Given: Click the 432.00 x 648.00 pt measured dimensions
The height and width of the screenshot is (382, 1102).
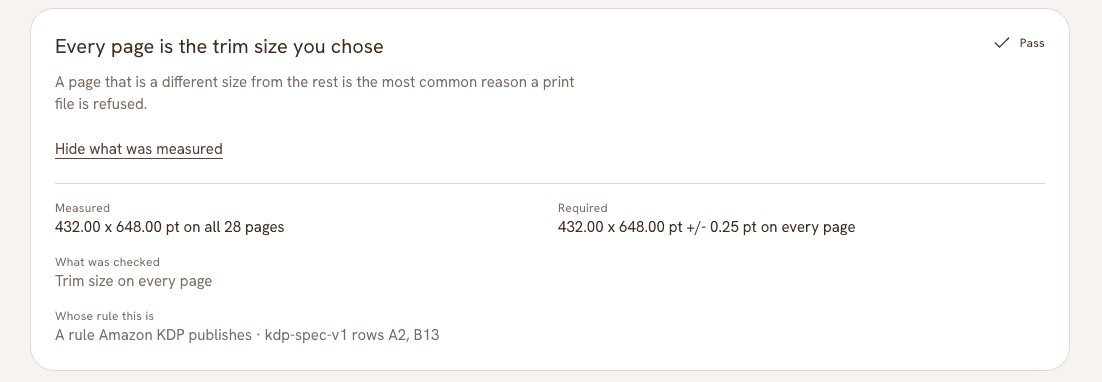Looking at the screenshot, I should pos(117,227).
